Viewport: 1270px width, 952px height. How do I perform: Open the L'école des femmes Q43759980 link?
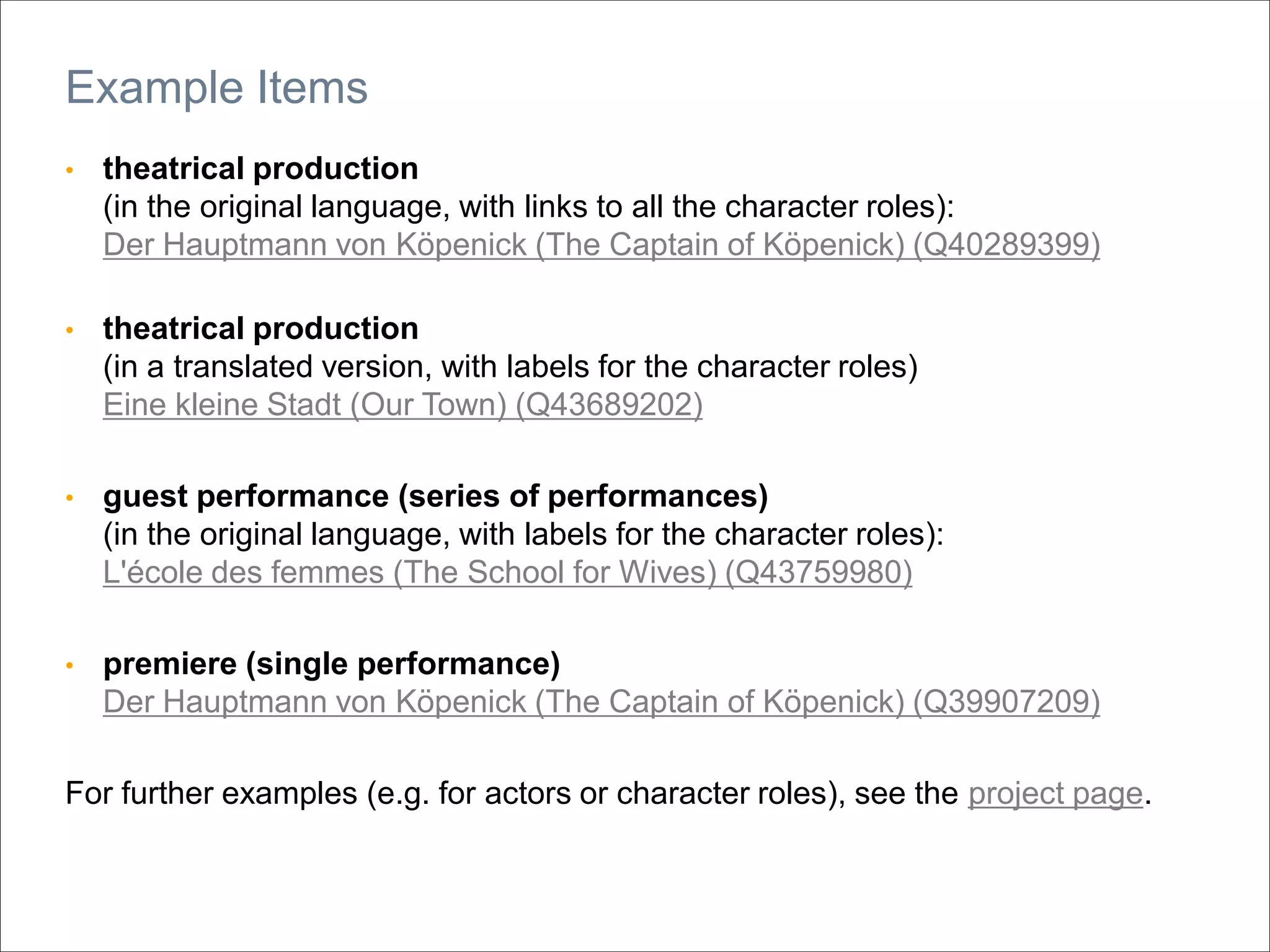point(507,572)
